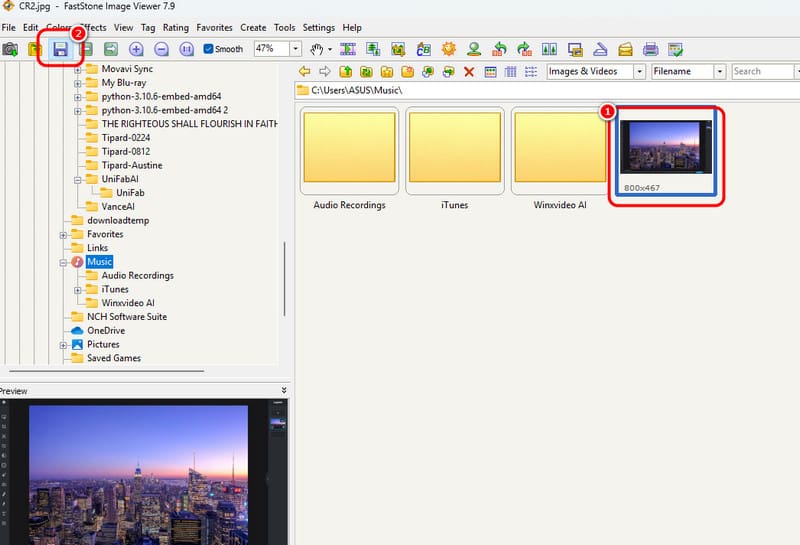The height and width of the screenshot is (545, 800).
Task: Click the red X delete icon
Action: click(x=469, y=72)
